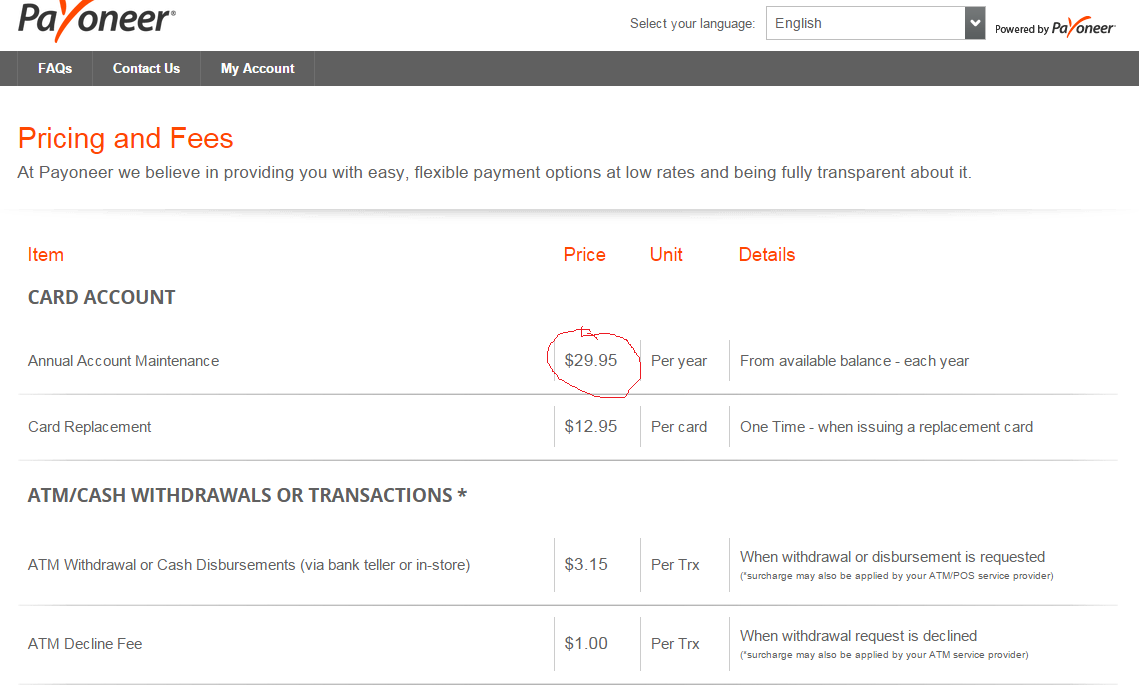Click the ATM Decline Fee label
Image resolution: width=1139 pixels, height=696 pixels.
pos(85,644)
